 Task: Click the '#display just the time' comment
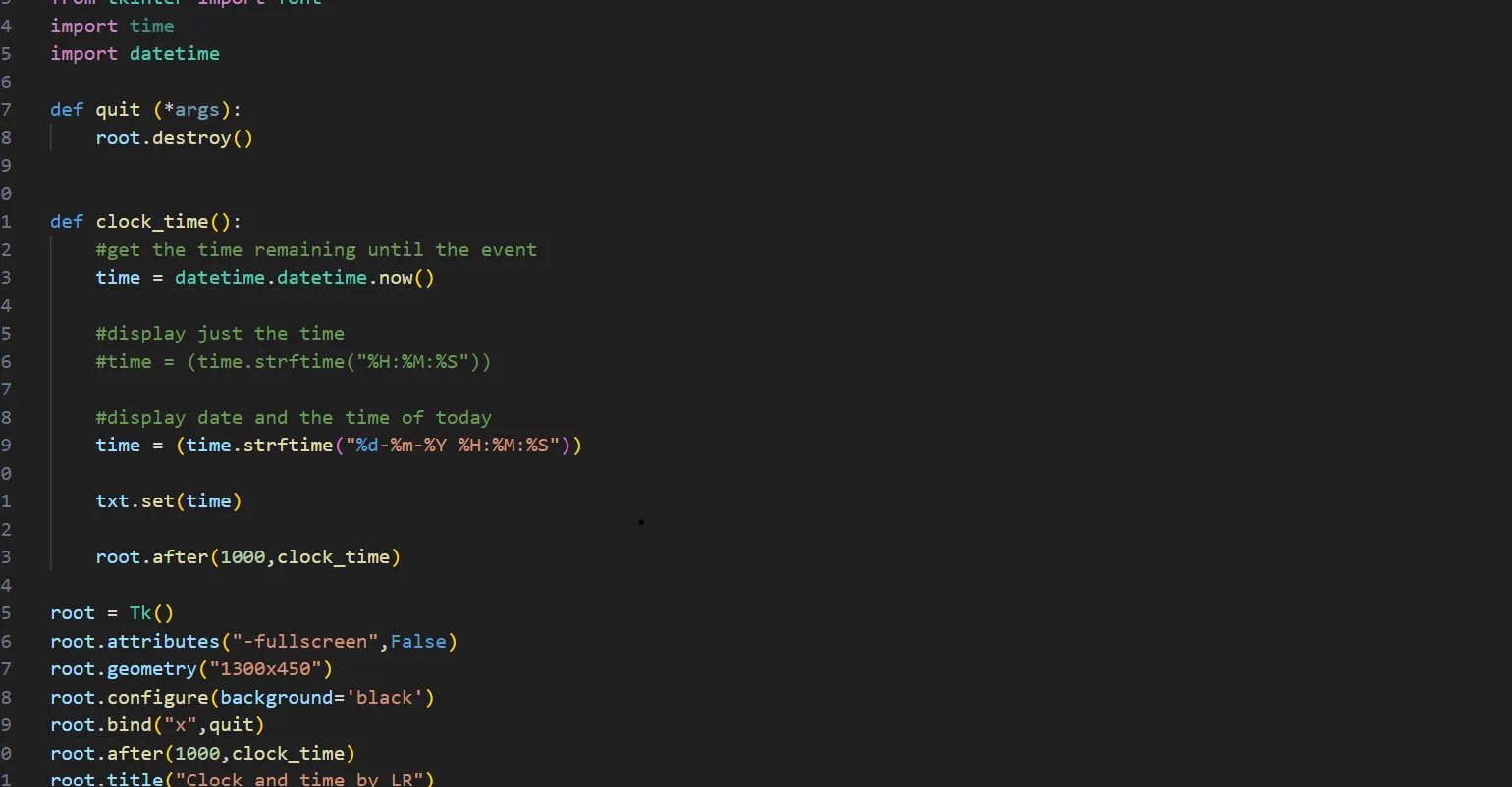[219, 333]
